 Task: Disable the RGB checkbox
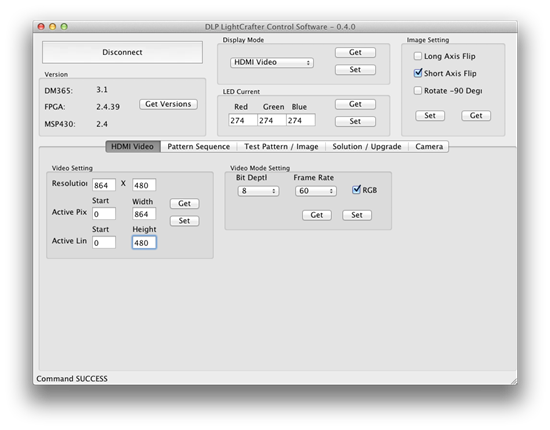pos(356,190)
